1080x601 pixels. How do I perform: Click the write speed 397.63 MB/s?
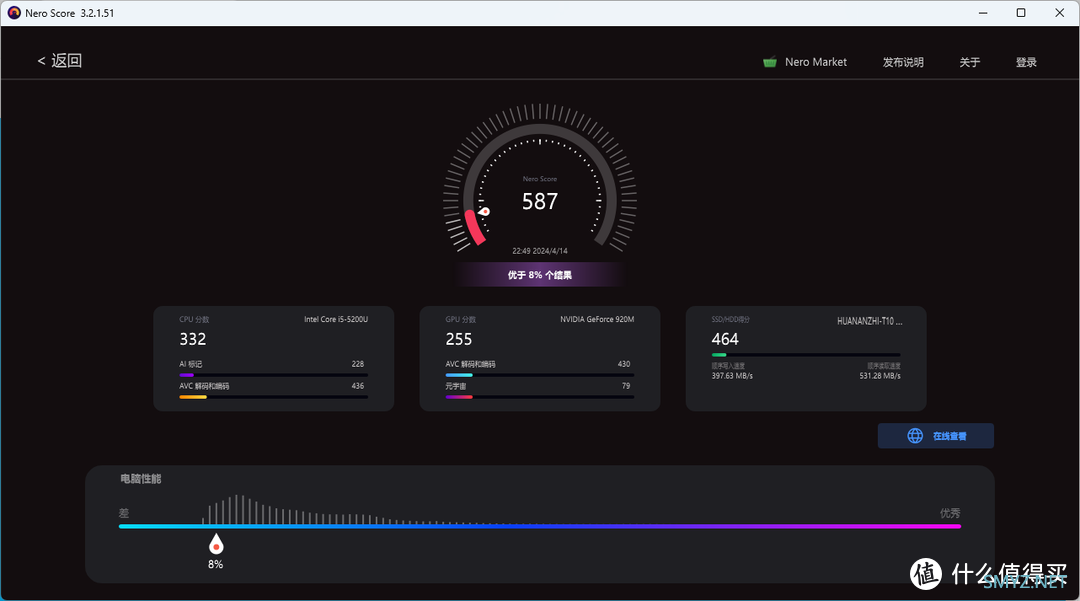tap(732, 376)
